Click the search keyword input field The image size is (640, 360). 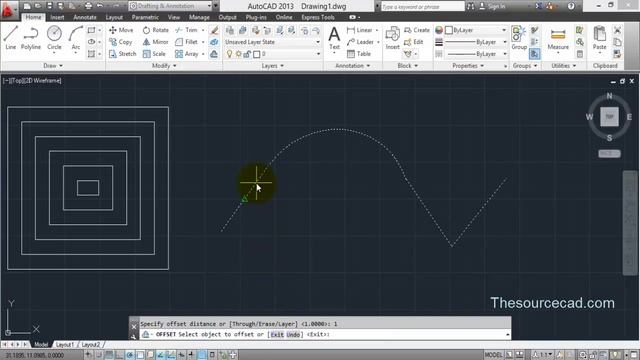[x=422, y=6]
